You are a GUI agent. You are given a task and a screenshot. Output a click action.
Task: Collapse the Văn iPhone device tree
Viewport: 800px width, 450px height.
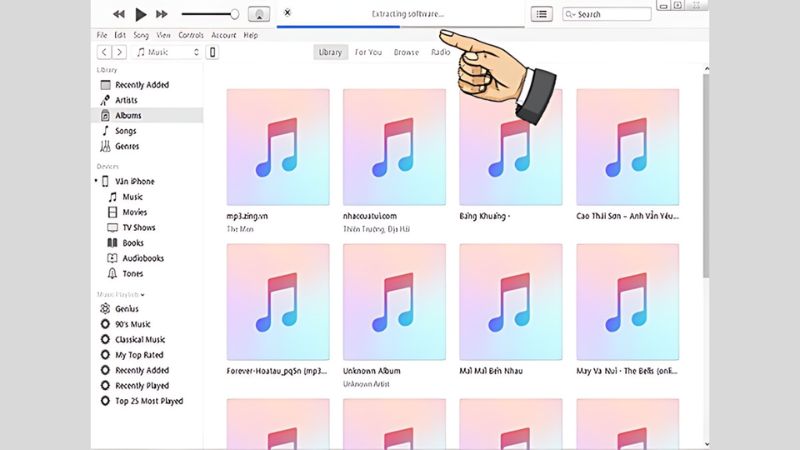[96, 181]
